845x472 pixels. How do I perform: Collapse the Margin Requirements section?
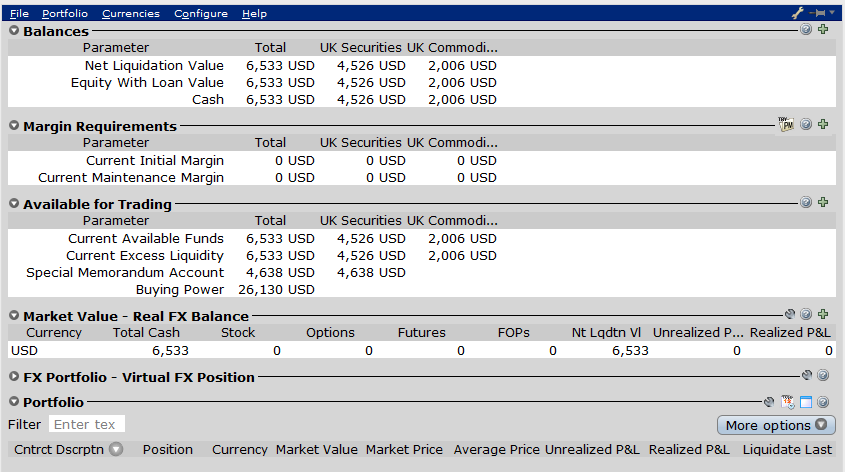tap(14, 126)
